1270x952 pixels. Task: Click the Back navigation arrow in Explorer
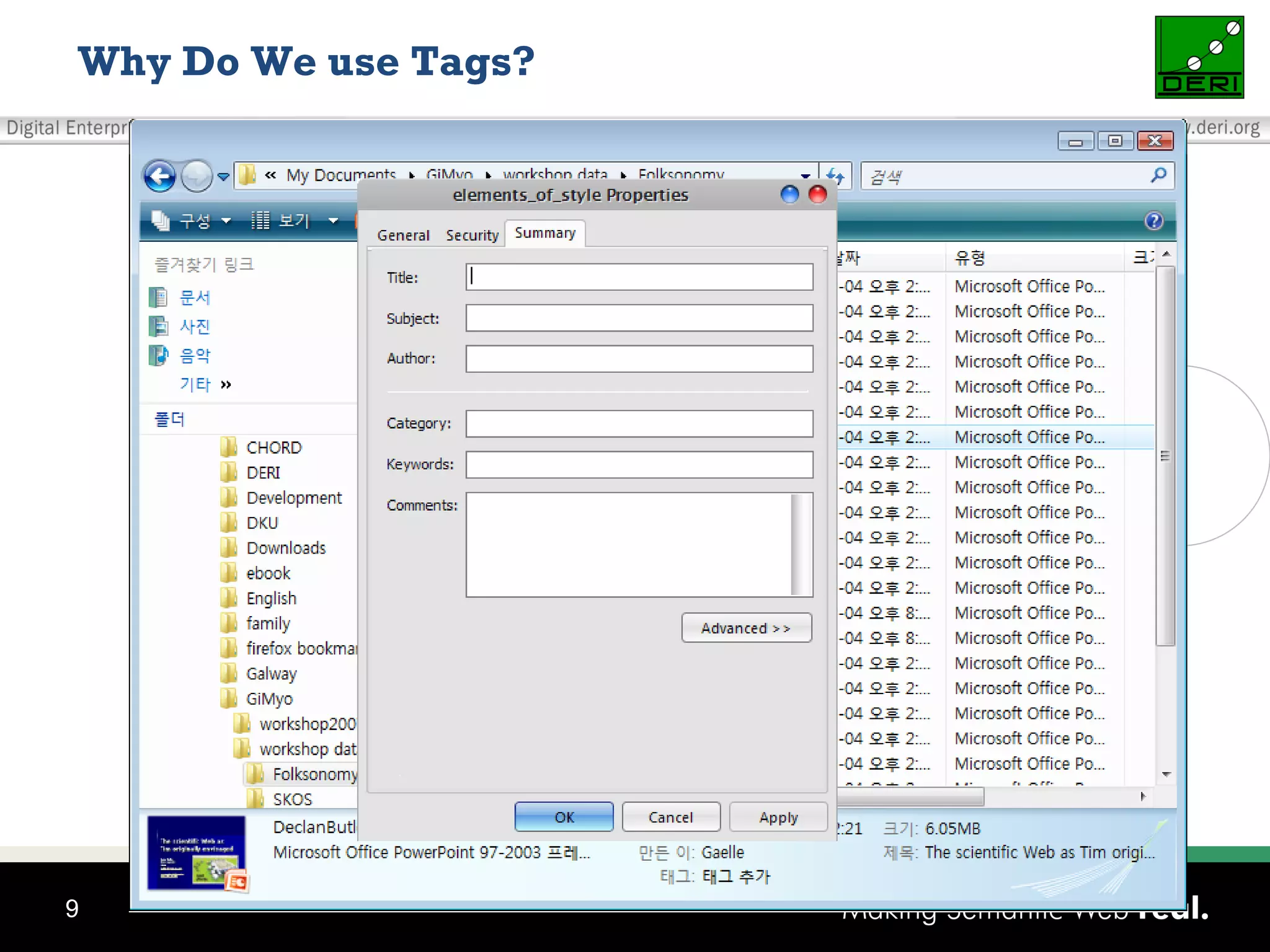160,176
